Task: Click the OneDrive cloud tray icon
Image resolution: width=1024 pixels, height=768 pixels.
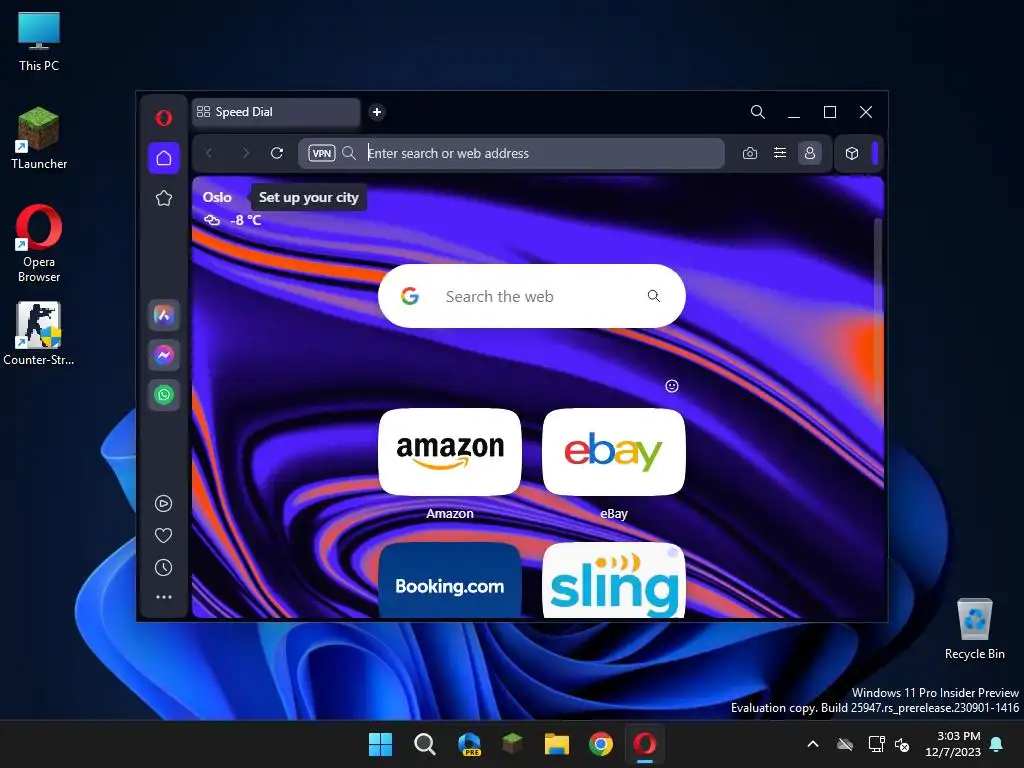Action: click(845, 744)
